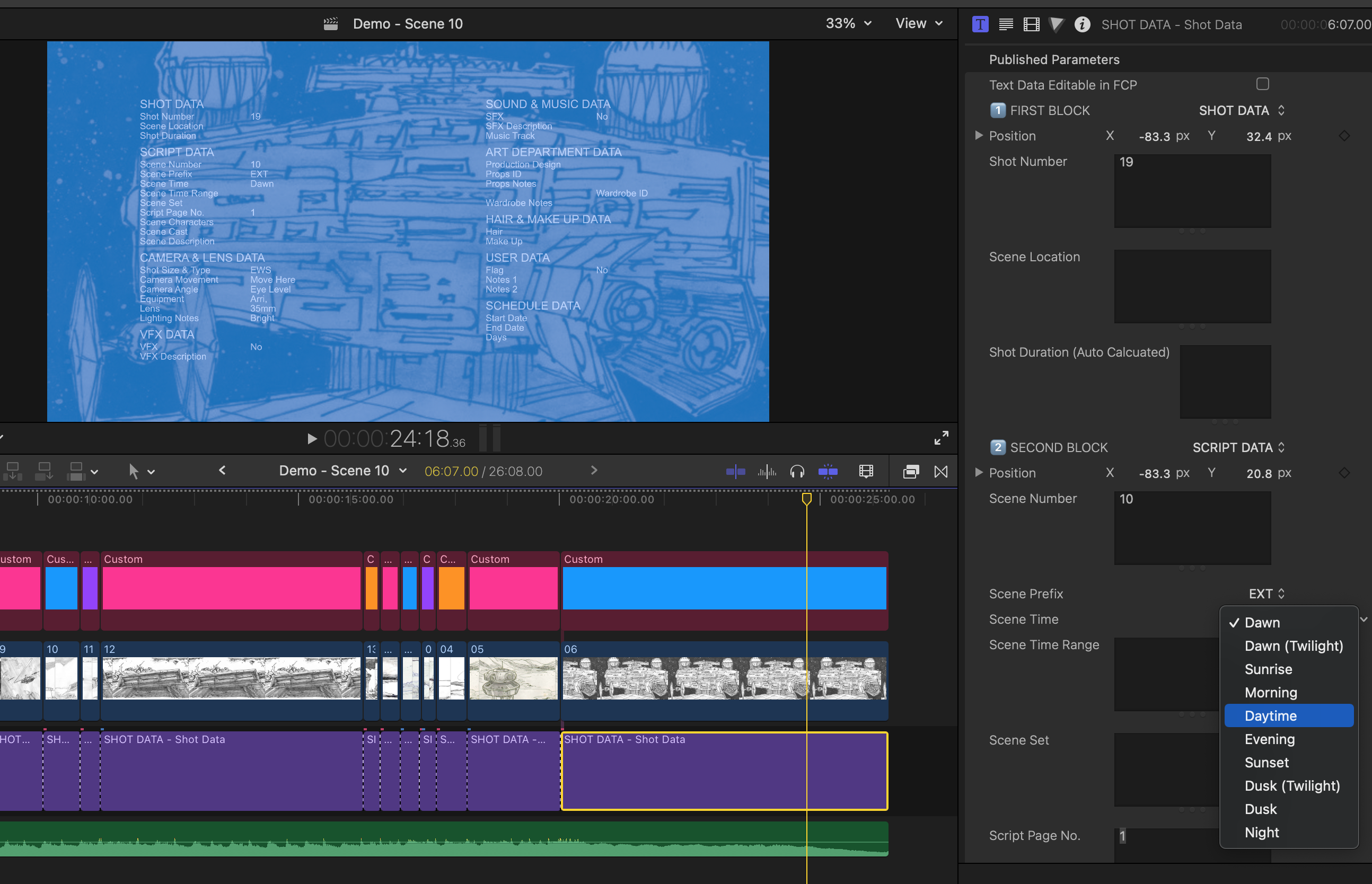The image size is (1372, 884).
Task: Choose Sunset from Scene Time menu
Action: click(x=1289, y=762)
